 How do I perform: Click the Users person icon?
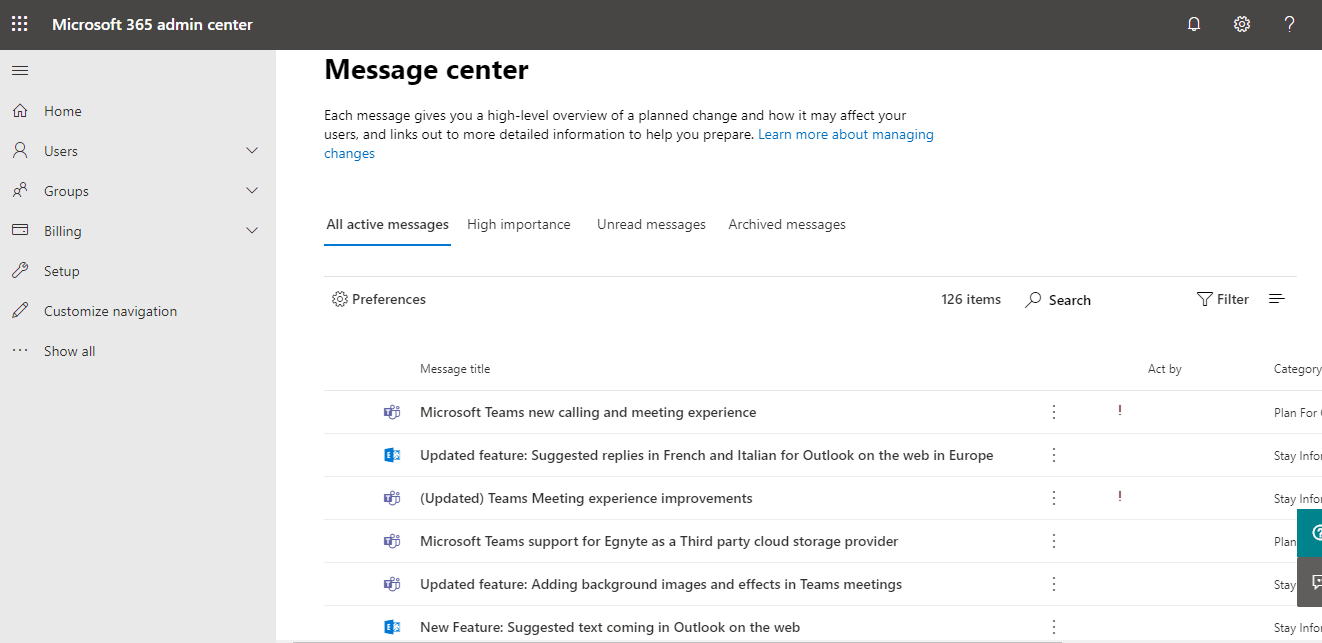20,151
